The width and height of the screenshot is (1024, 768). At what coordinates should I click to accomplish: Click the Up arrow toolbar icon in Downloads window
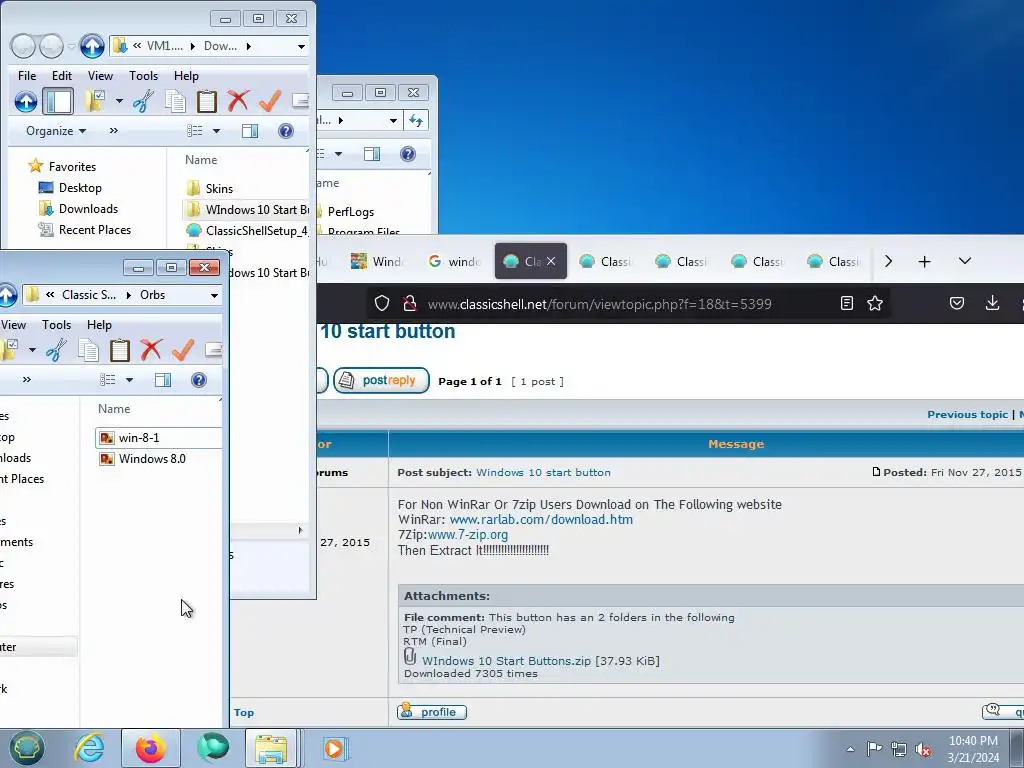tap(26, 101)
